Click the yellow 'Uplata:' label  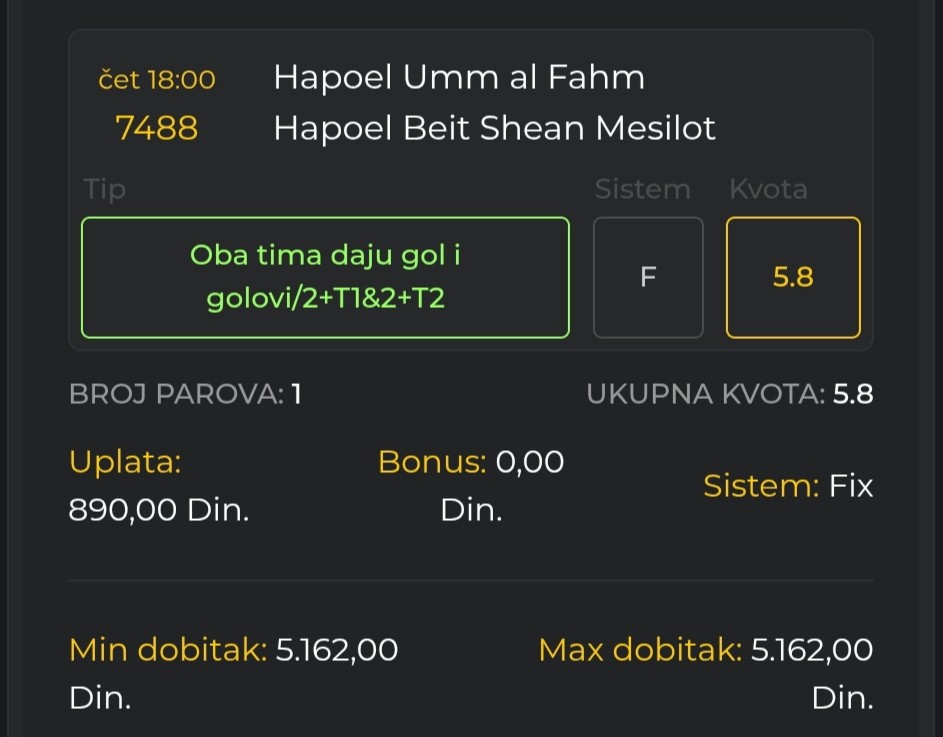[x=125, y=462]
